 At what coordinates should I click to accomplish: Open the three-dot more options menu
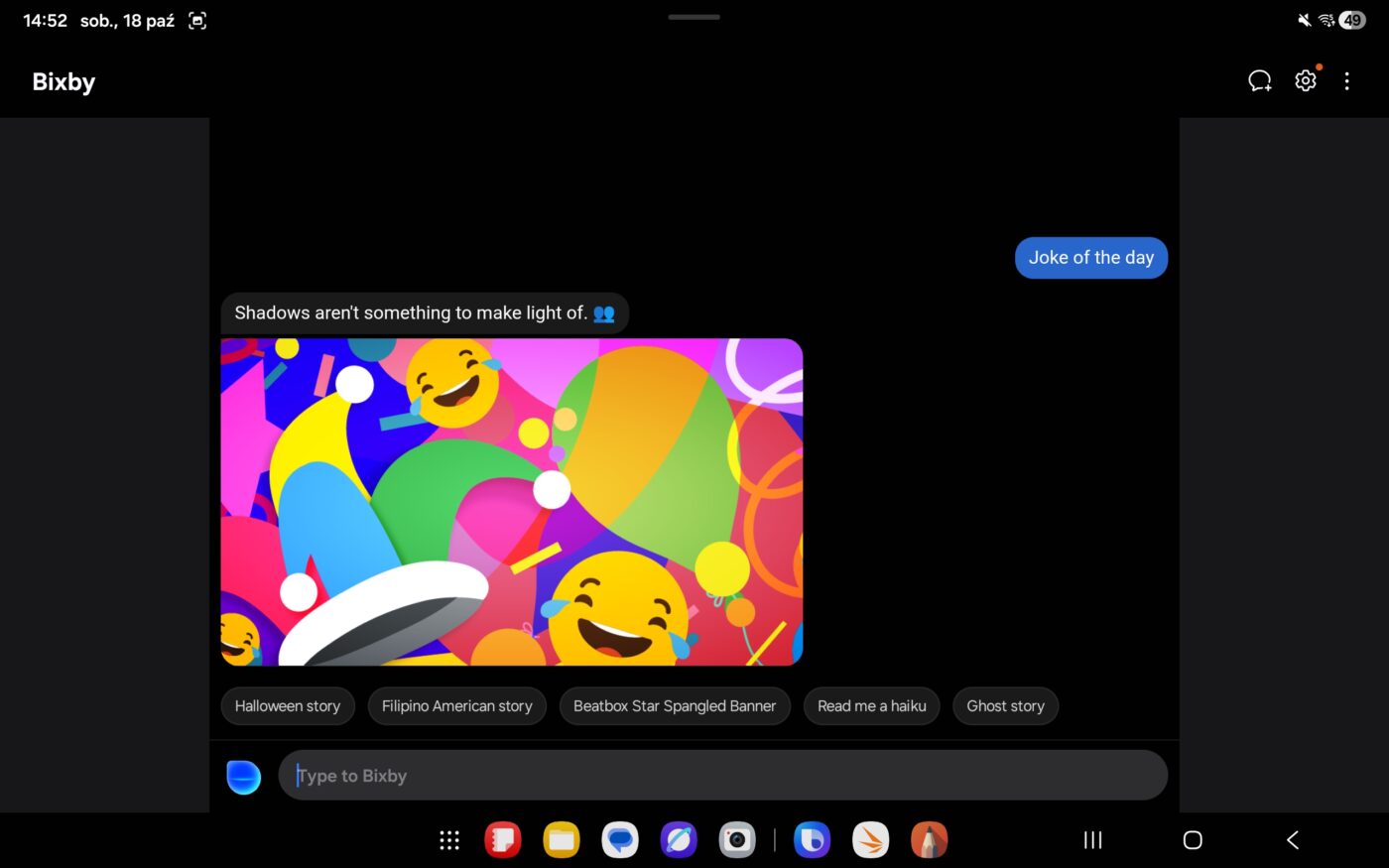[x=1346, y=81]
